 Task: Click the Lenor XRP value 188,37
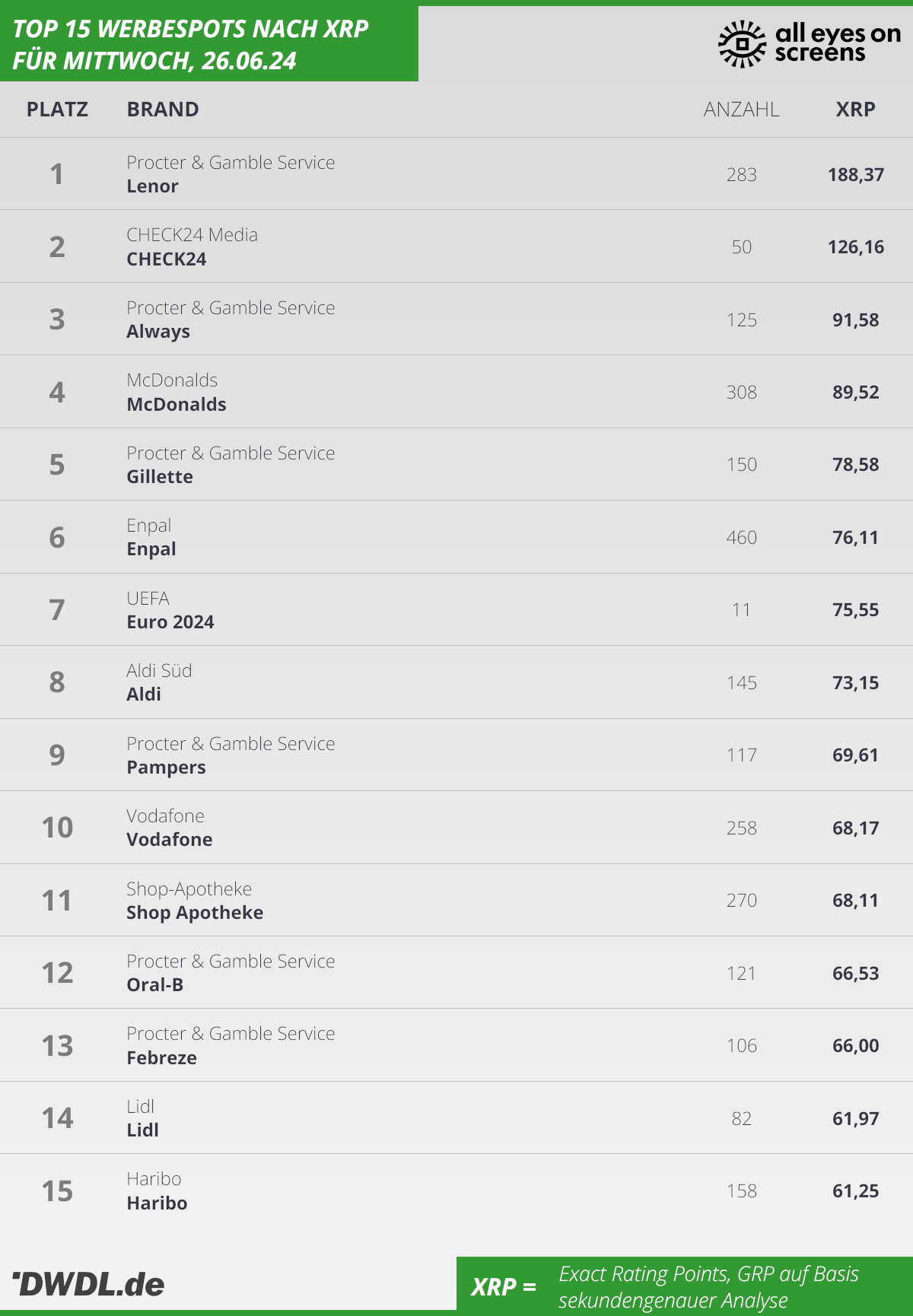[855, 175]
